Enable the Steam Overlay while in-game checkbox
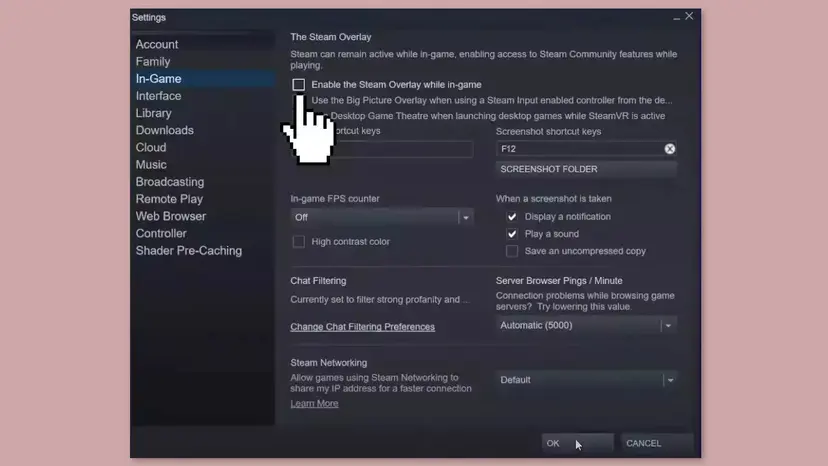Viewport: 828px width, 466px height. click(x=298, y=85)
